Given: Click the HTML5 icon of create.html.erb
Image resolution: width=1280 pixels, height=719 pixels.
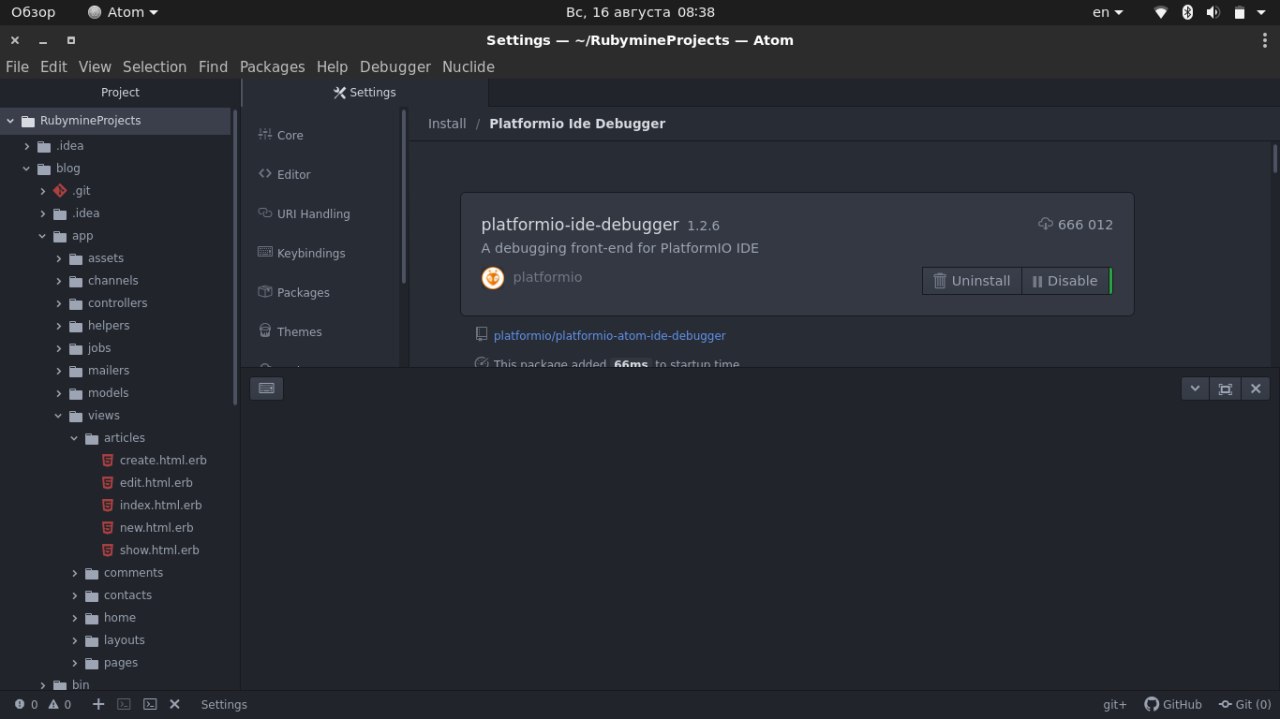Looking at the screenshot, I should coord(108,460).
